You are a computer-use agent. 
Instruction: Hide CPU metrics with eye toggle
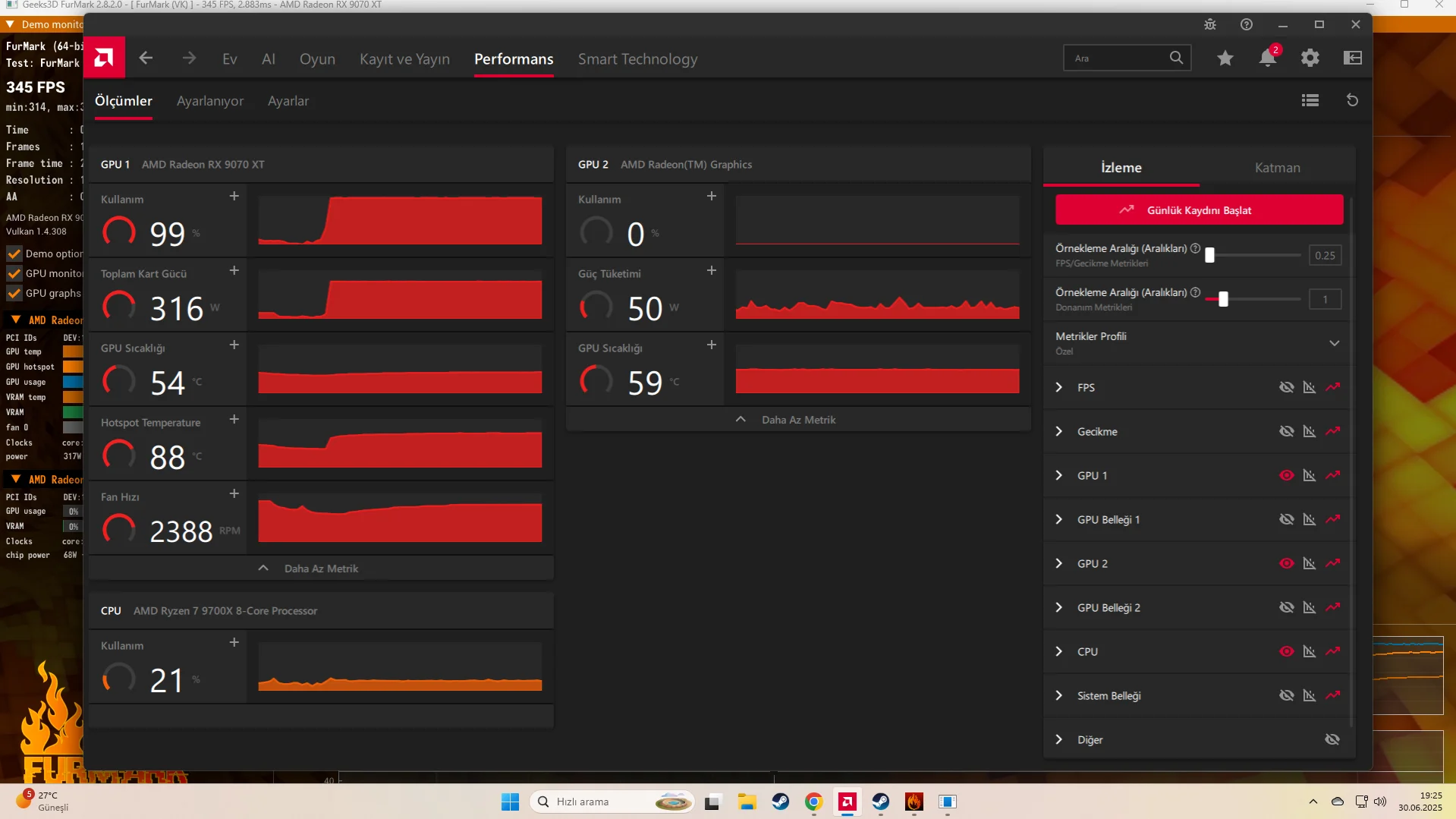click(1287, 651)
